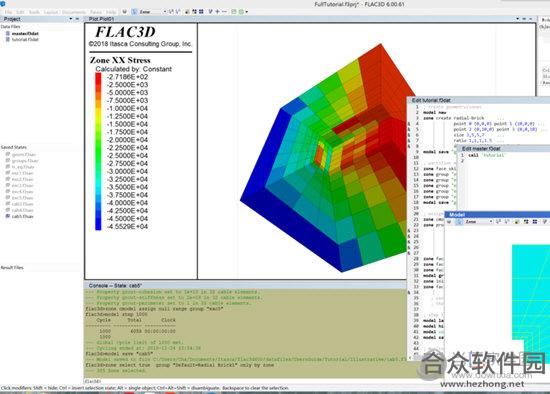Click the check-mark icon in main toolbar
Image resolution: width=550 pixels, height=394 pixels.
point(210,12)
